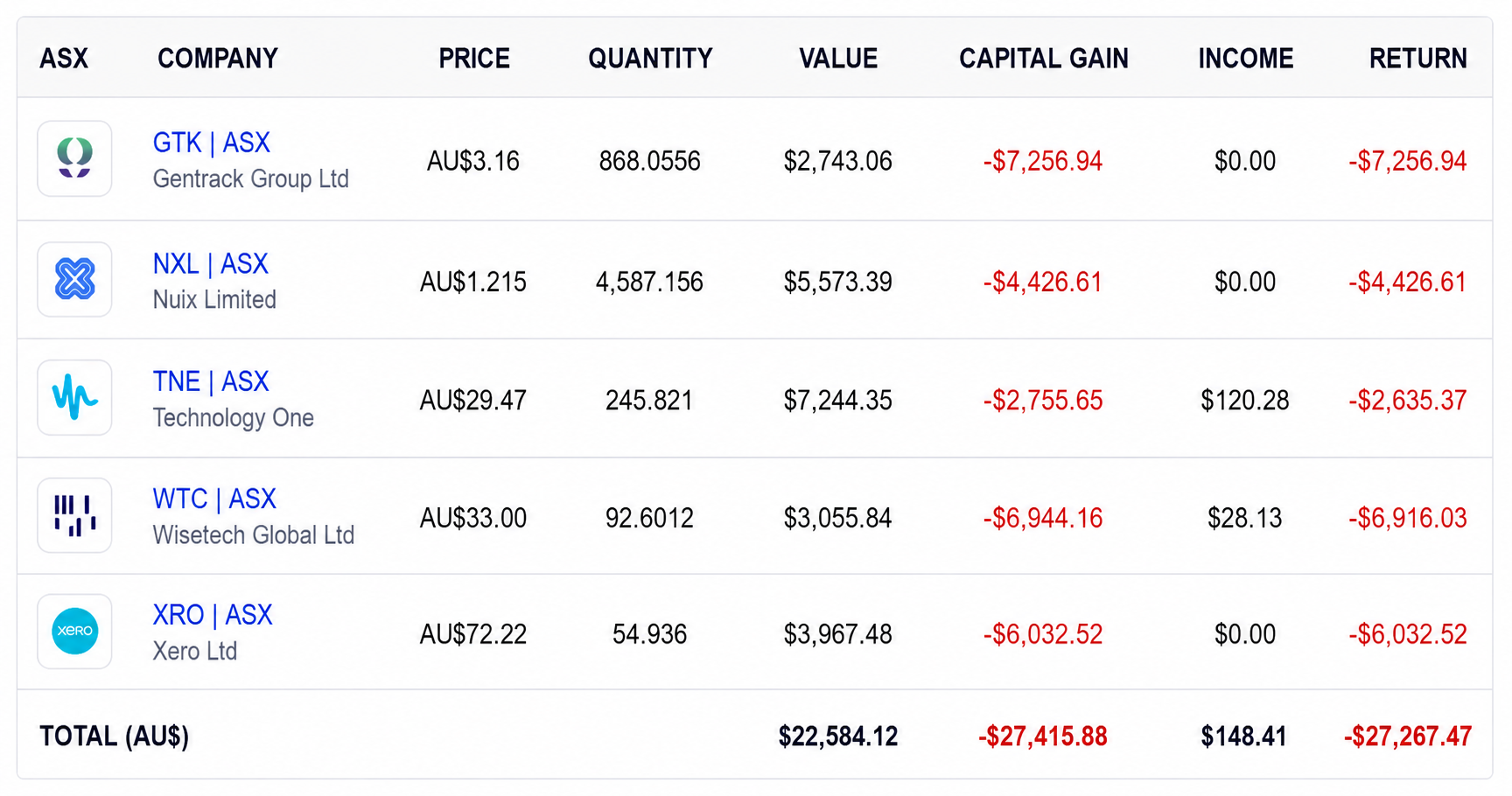Sort by the RETURN column header

[1418, 59]
